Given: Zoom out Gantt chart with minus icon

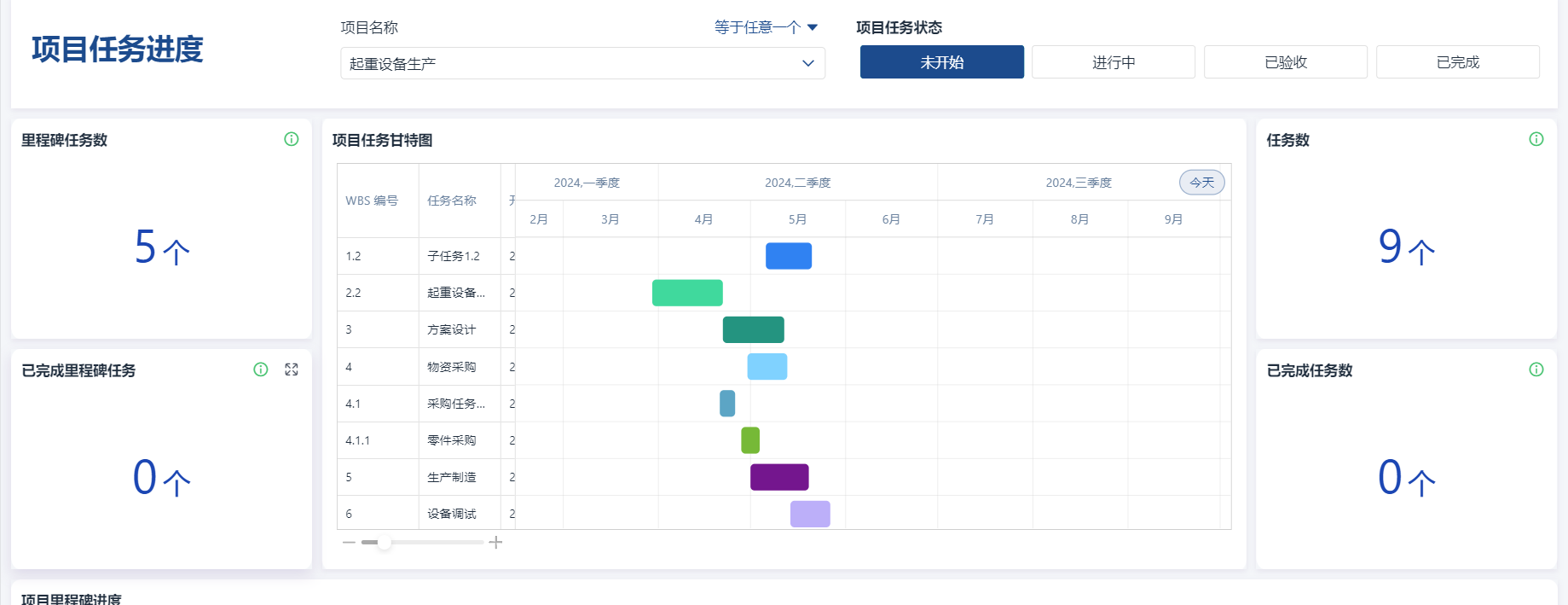Looking at the screenshot, I should 349,543.
